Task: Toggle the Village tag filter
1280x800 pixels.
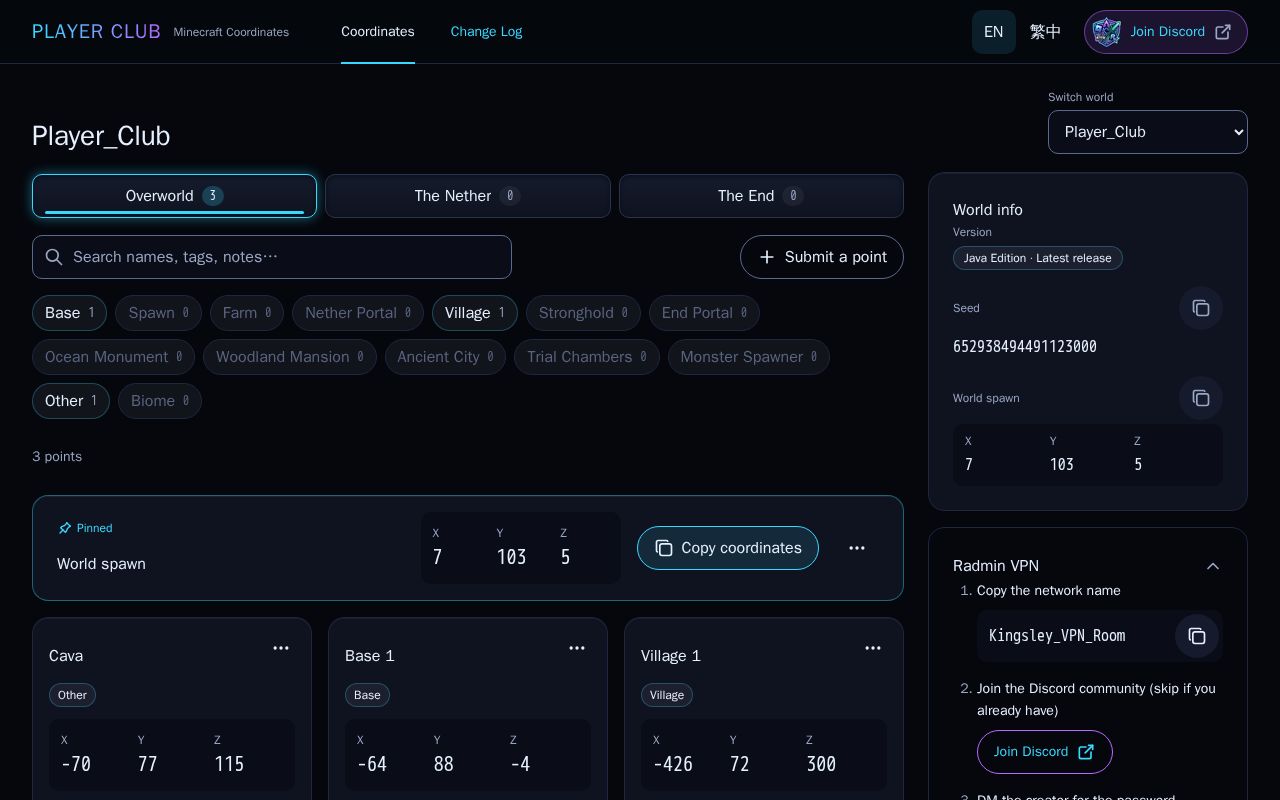Action: tap(475, 313)
